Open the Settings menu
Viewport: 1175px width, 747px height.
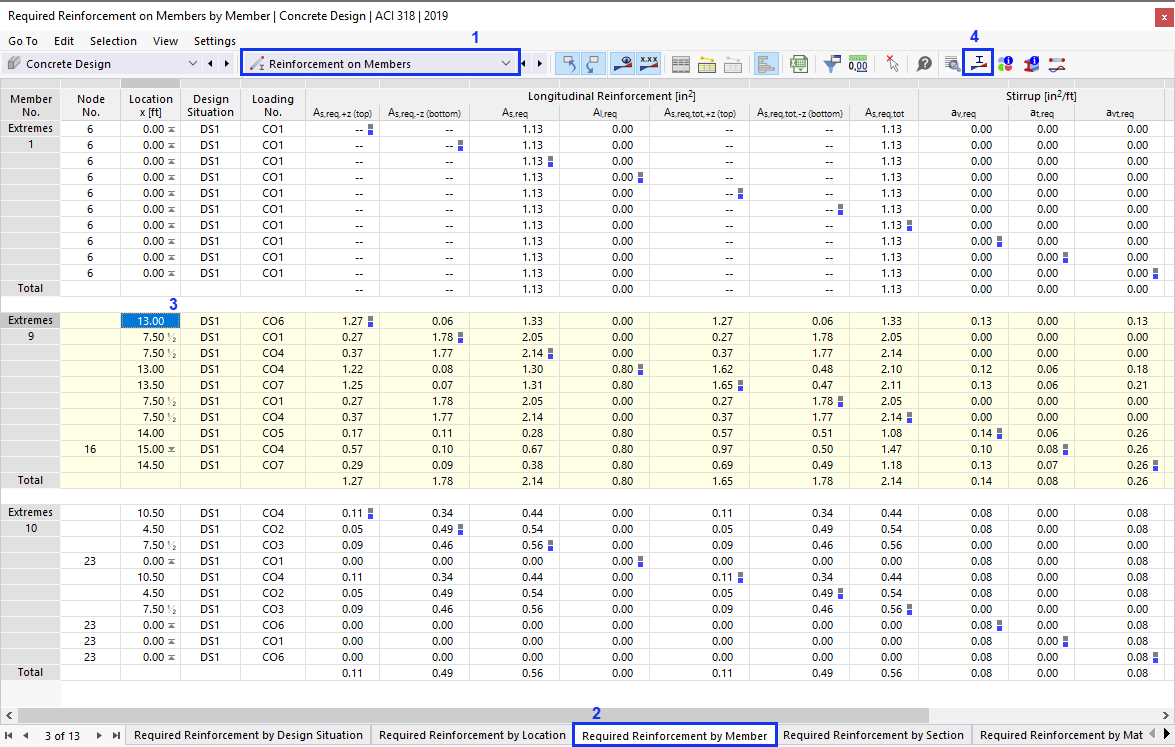[x=214, y=41]
